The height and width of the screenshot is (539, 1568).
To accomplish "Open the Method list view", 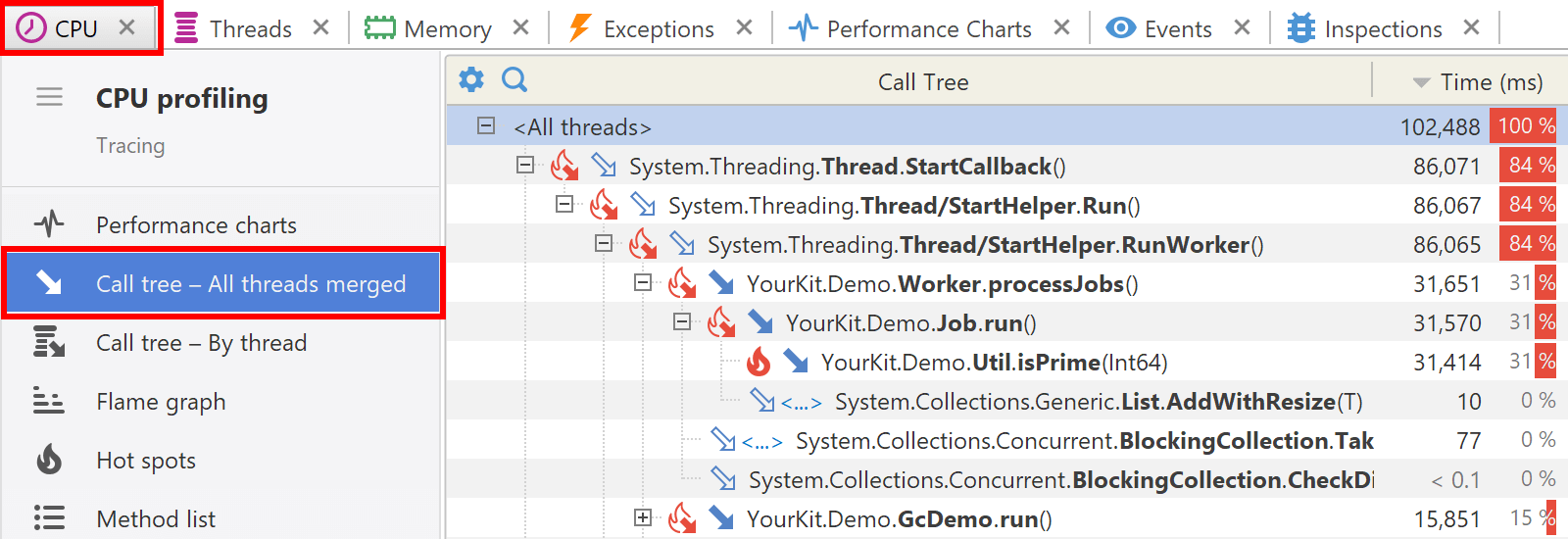I will 221,517.
